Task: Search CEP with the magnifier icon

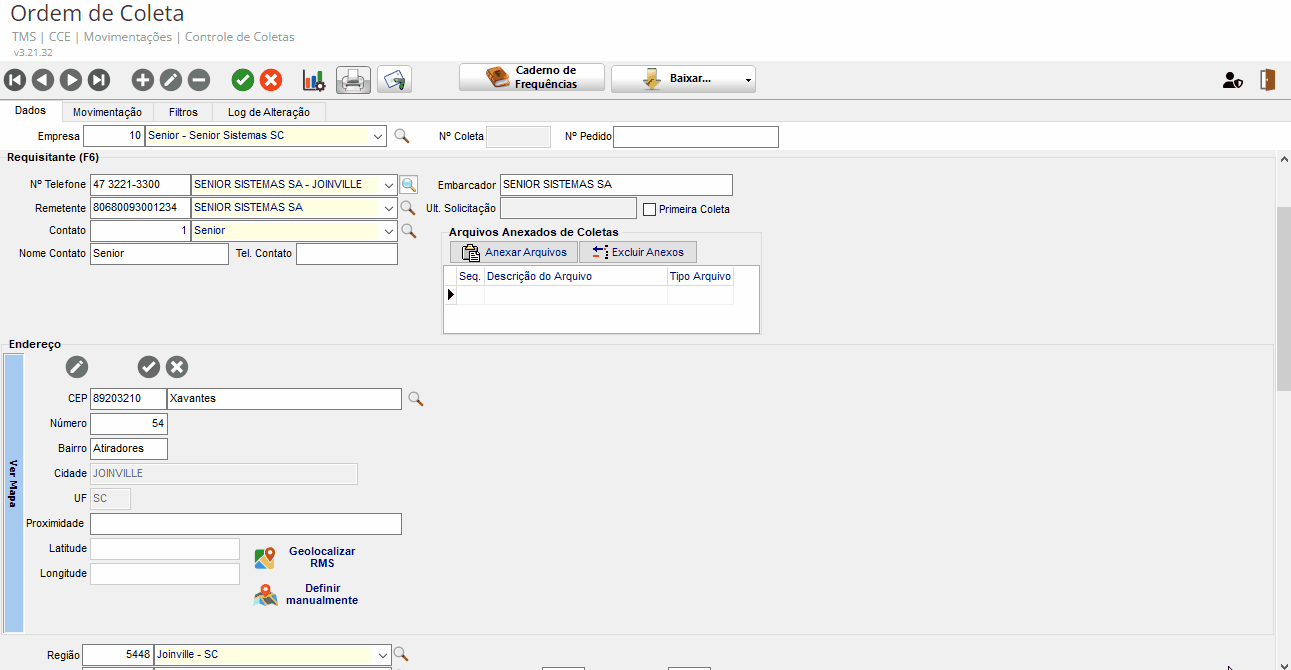Action: point(416,399)
